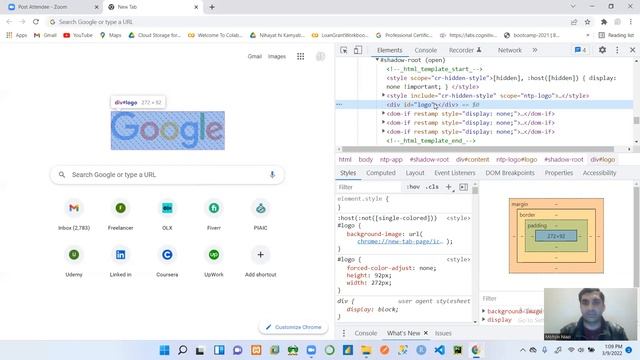Toggle the device toolbar icon

pyautogui.click(x=358, y=50)
